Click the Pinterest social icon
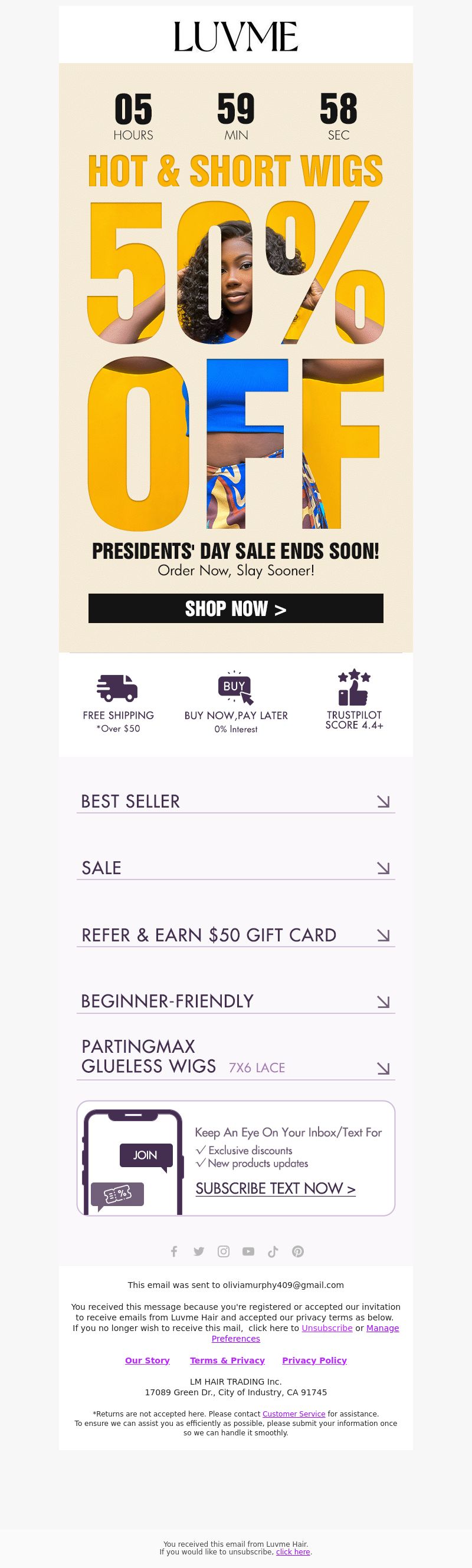The image size is (472, 1568). pos(298,1251)
